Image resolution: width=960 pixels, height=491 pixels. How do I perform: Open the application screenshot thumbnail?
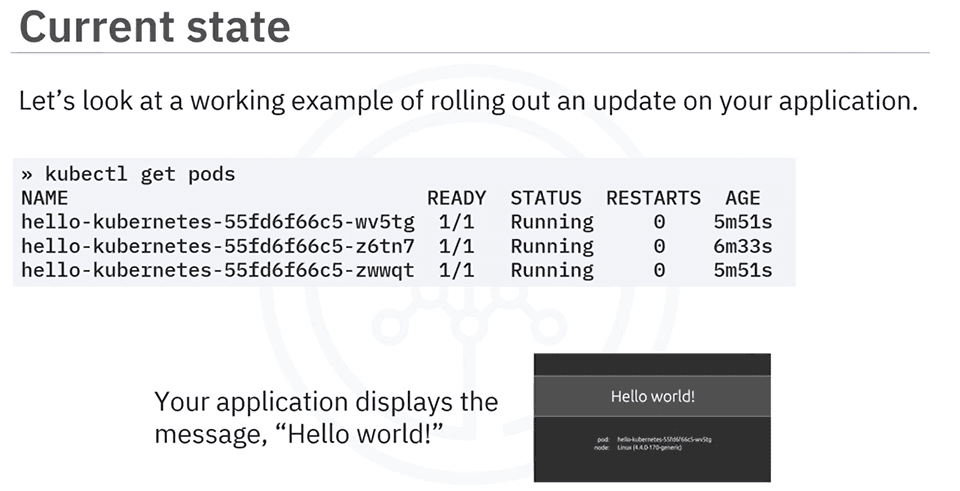coord(652,417)
